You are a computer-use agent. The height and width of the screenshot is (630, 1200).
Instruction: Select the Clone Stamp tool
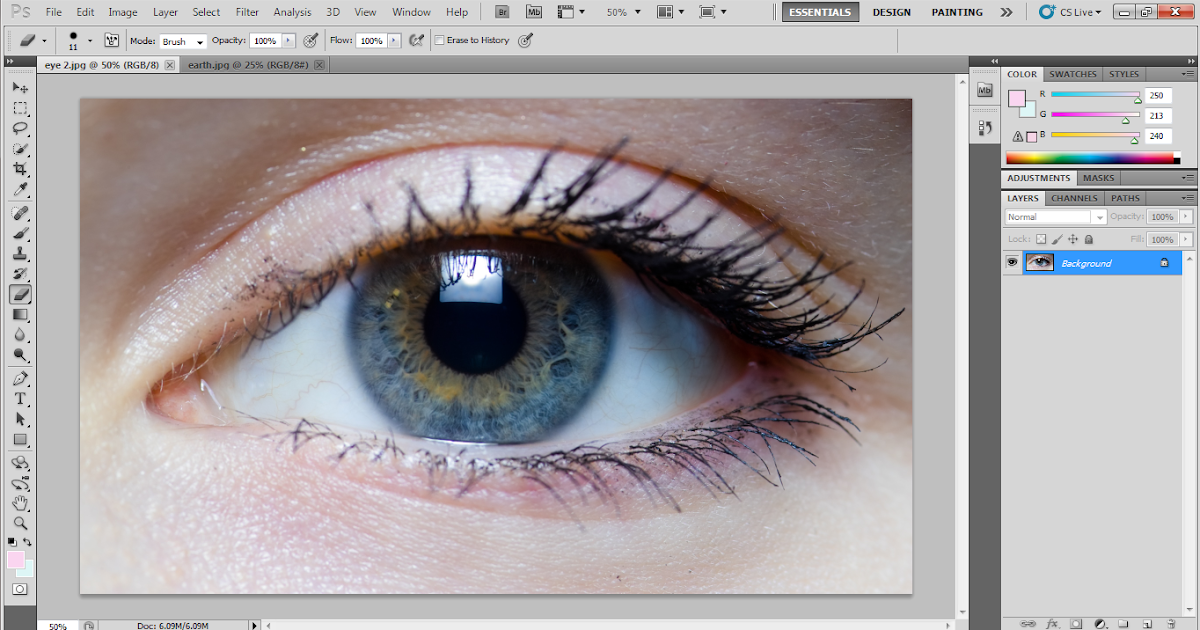tap(20, 253)
